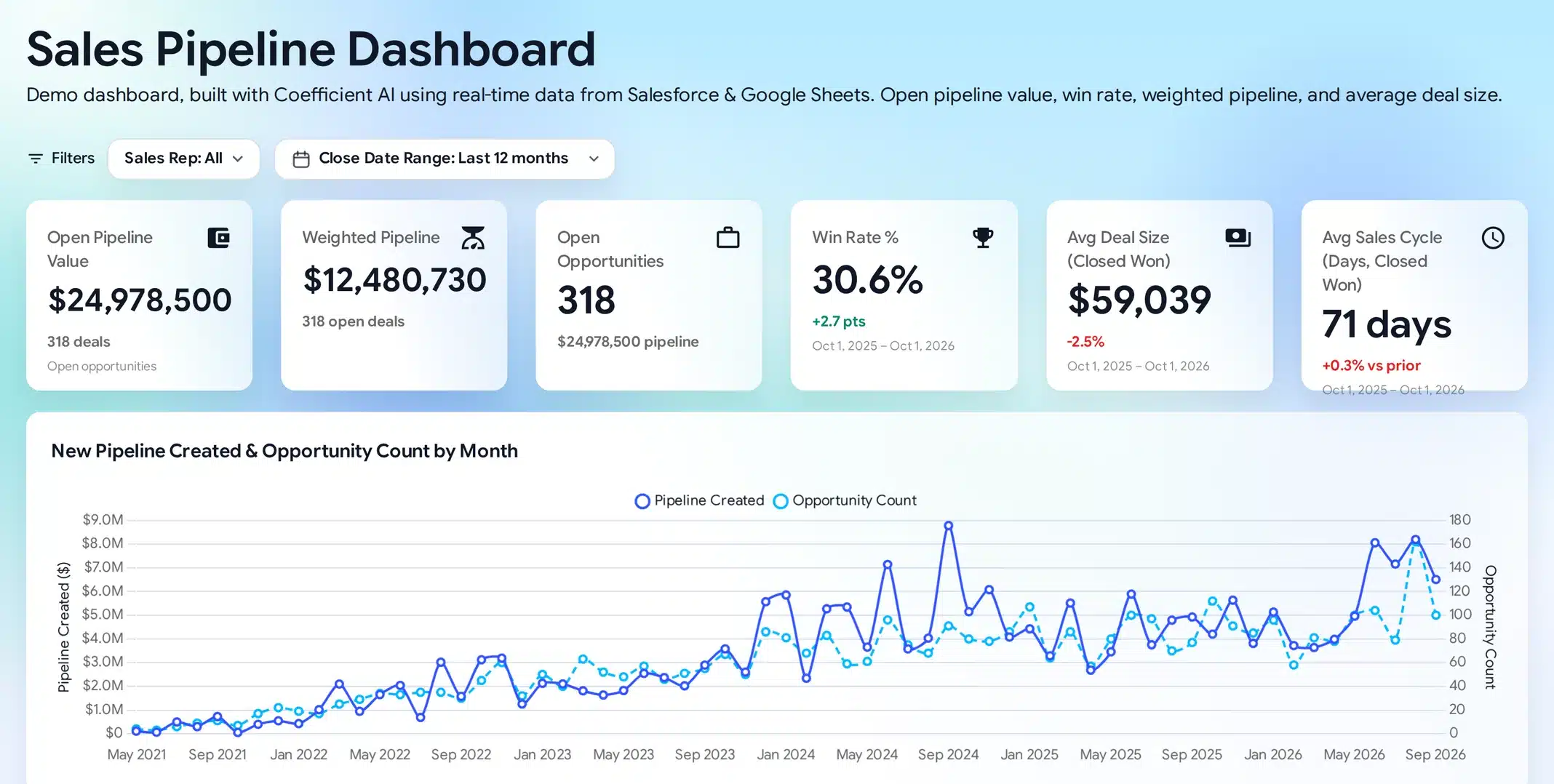
Task: Click the 30.6% win rate value
Action: click(x=867, y=280)
